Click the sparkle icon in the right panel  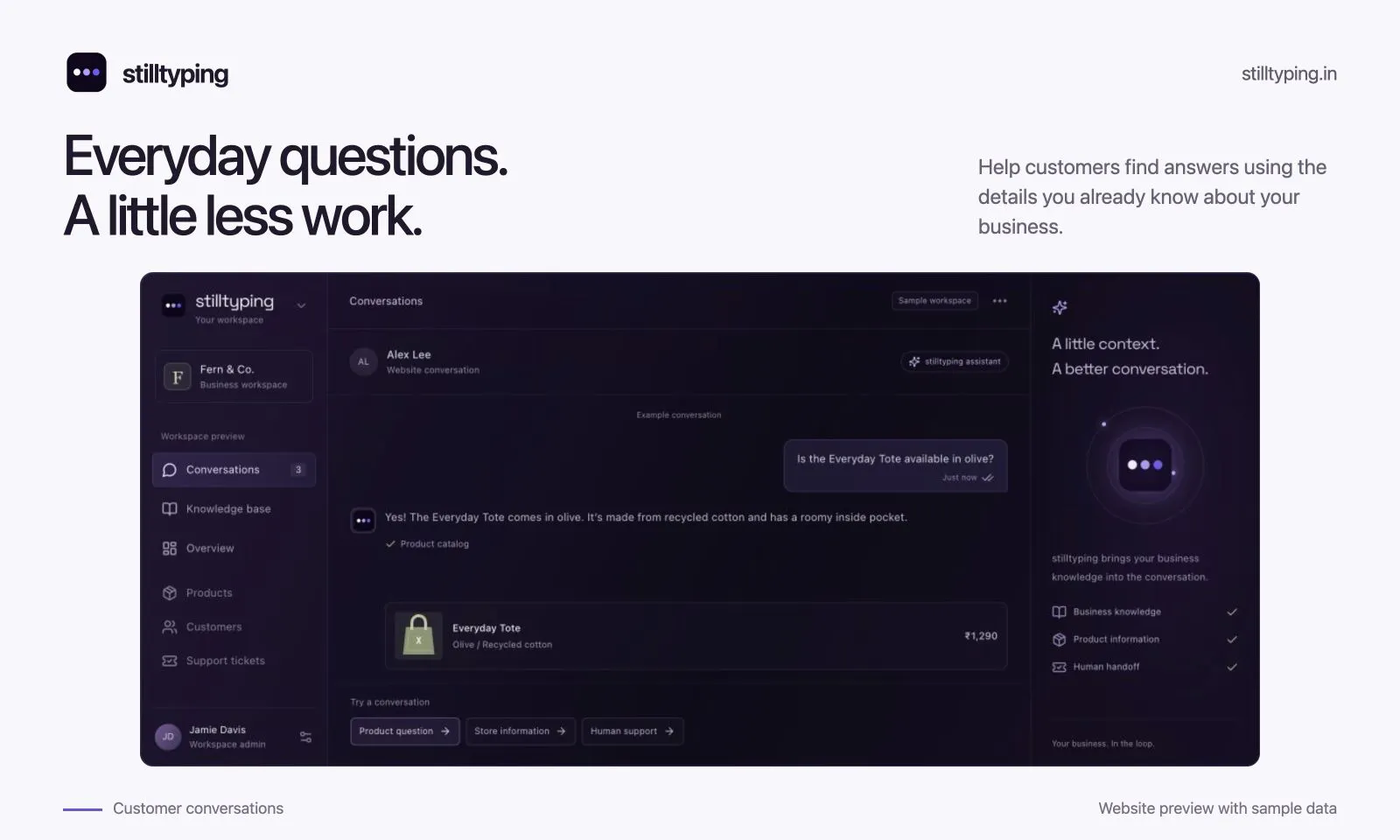(x=1060, y=307)
